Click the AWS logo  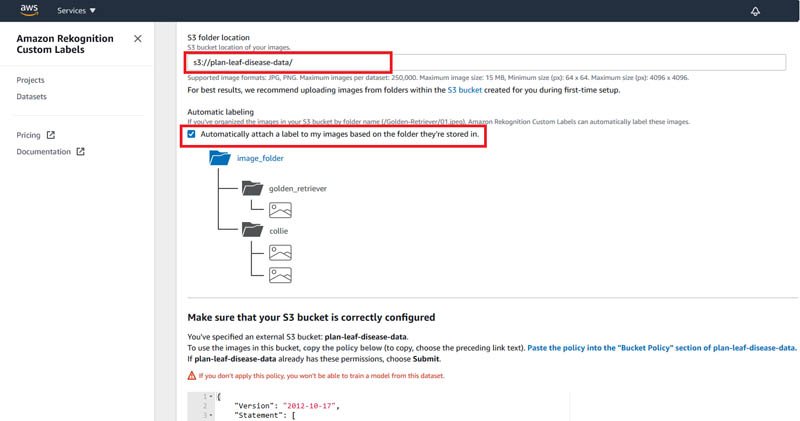pyautogui.click(x=29, y=10)
